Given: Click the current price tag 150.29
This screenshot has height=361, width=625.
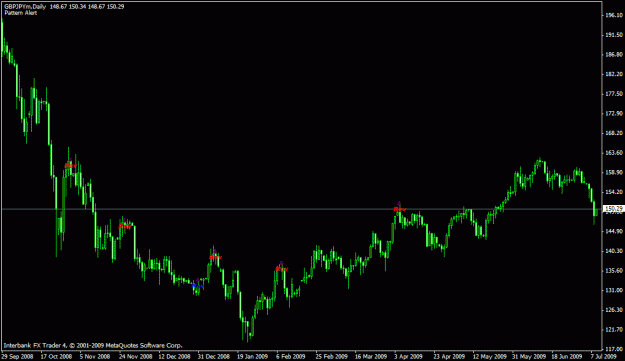Looking at the screenshot, I should pos(613,209).
